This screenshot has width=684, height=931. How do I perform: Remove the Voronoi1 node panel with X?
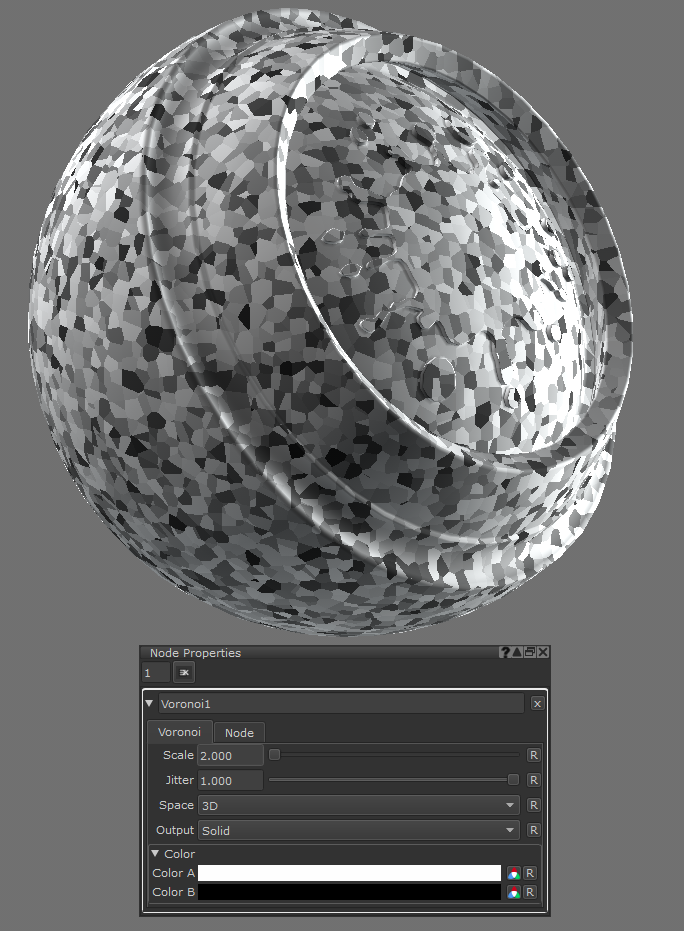(x=537, y=704)
